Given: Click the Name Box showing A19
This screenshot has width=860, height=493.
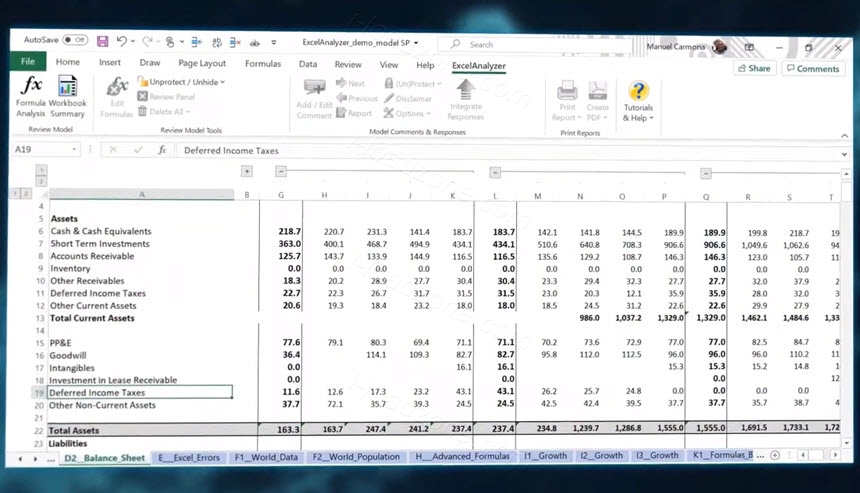Looking at the screenshot, I should [x=46, y=149].
